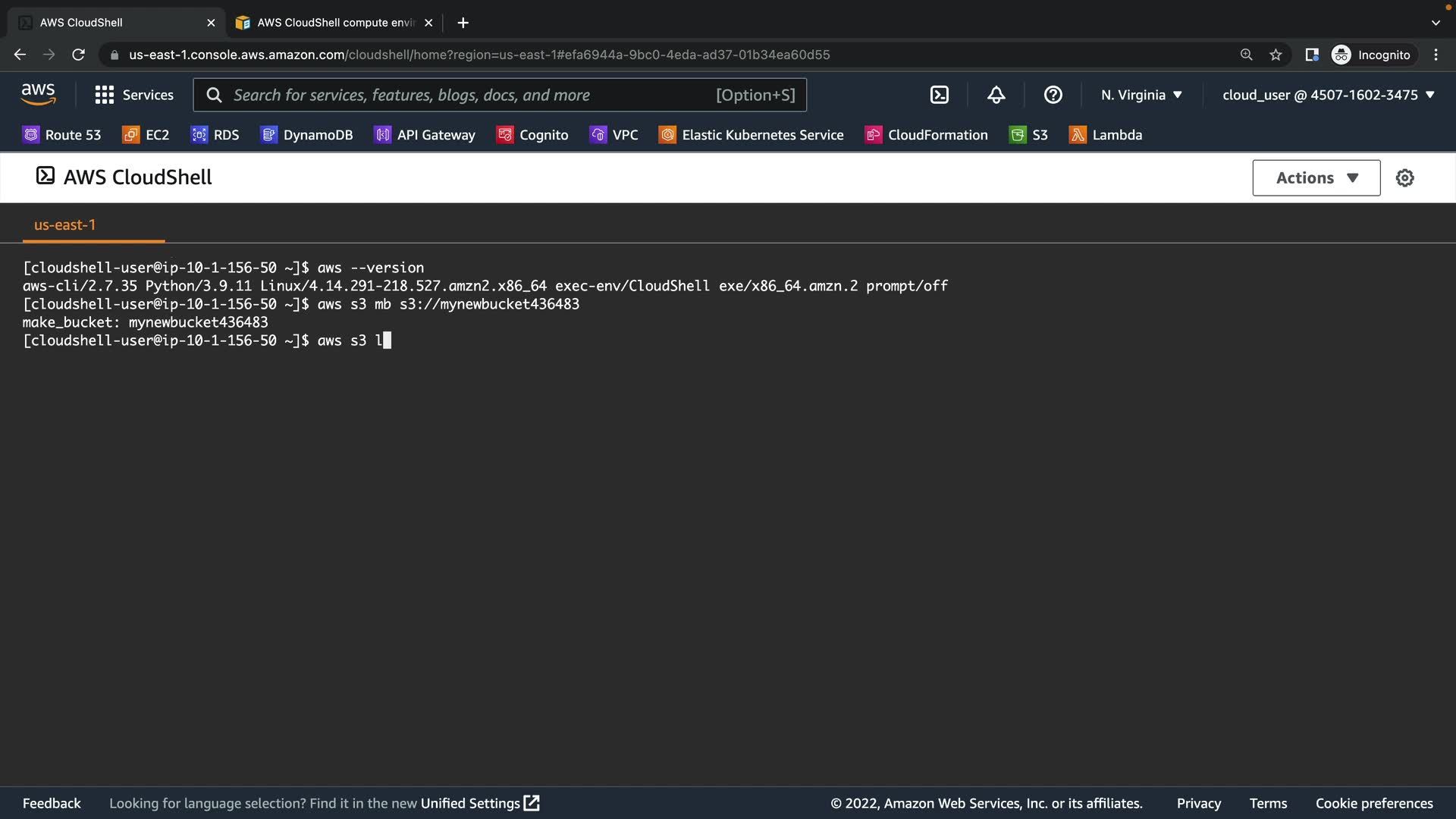Open Cookie preferences in footer
Screen dimensions: 1456x819
1373,803
